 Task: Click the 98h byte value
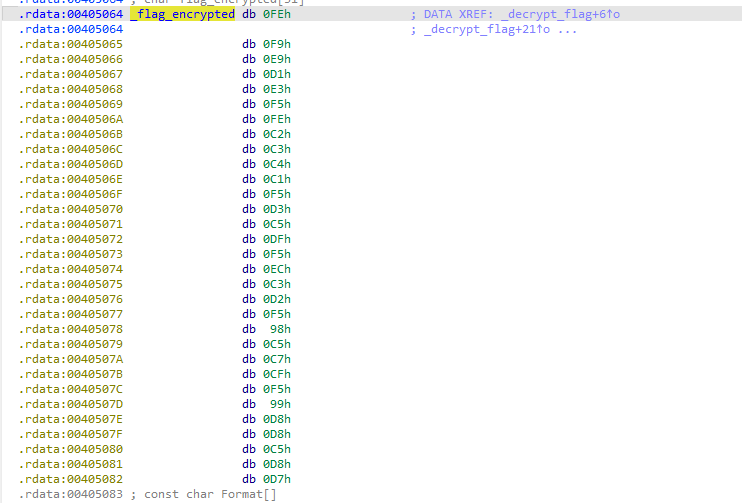point(280,329)
